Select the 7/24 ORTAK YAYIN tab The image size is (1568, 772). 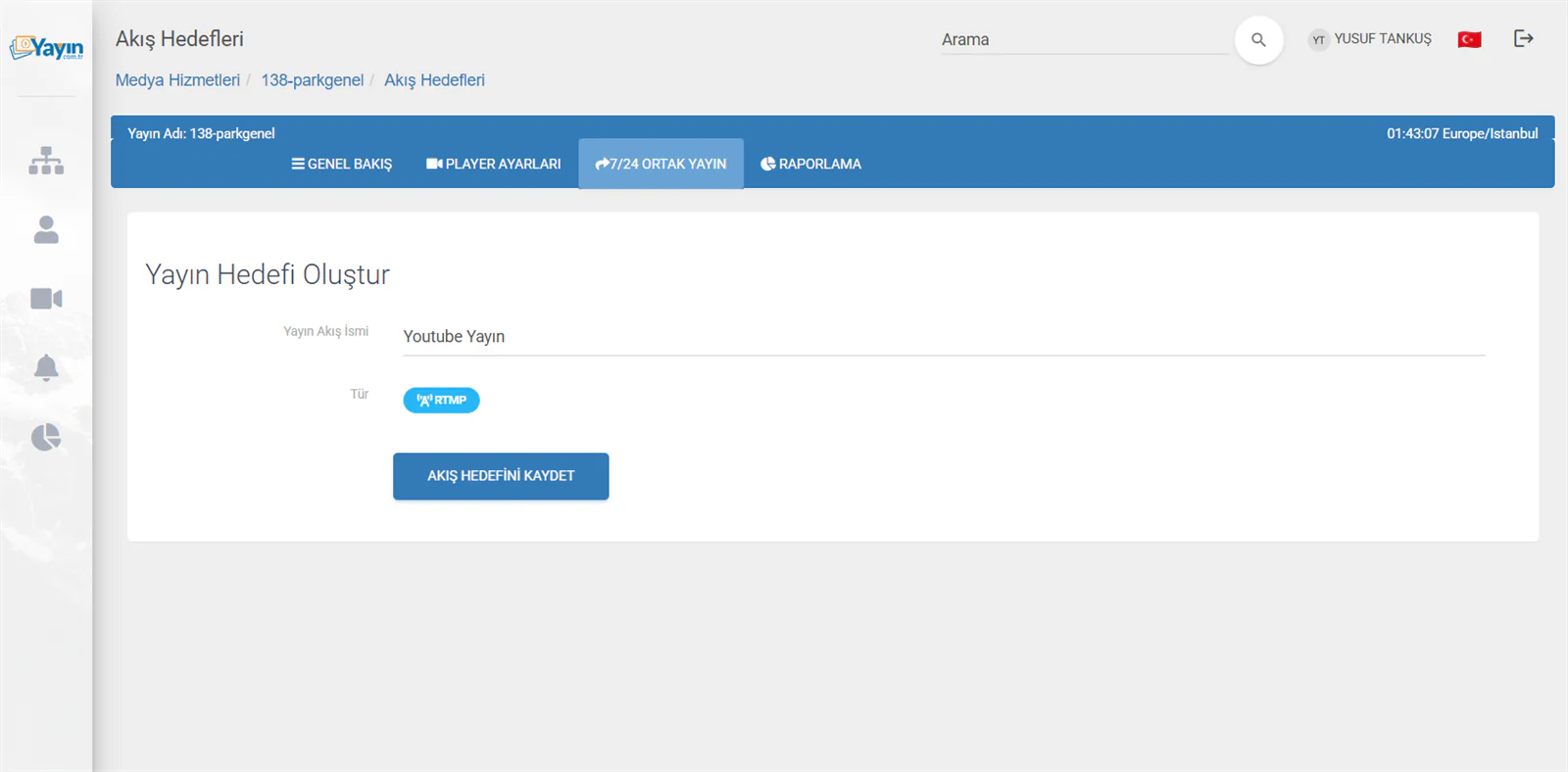[x=661, y=164]
